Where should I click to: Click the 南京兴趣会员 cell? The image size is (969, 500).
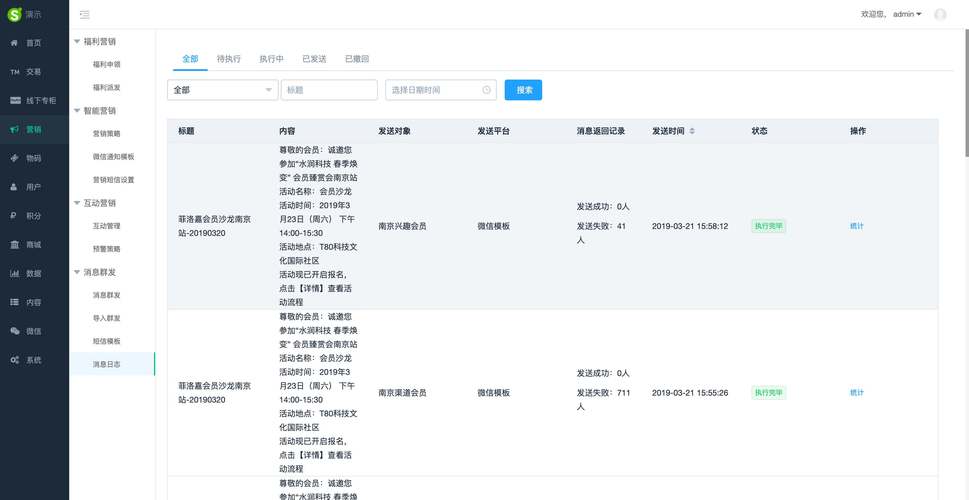point(402,226)
